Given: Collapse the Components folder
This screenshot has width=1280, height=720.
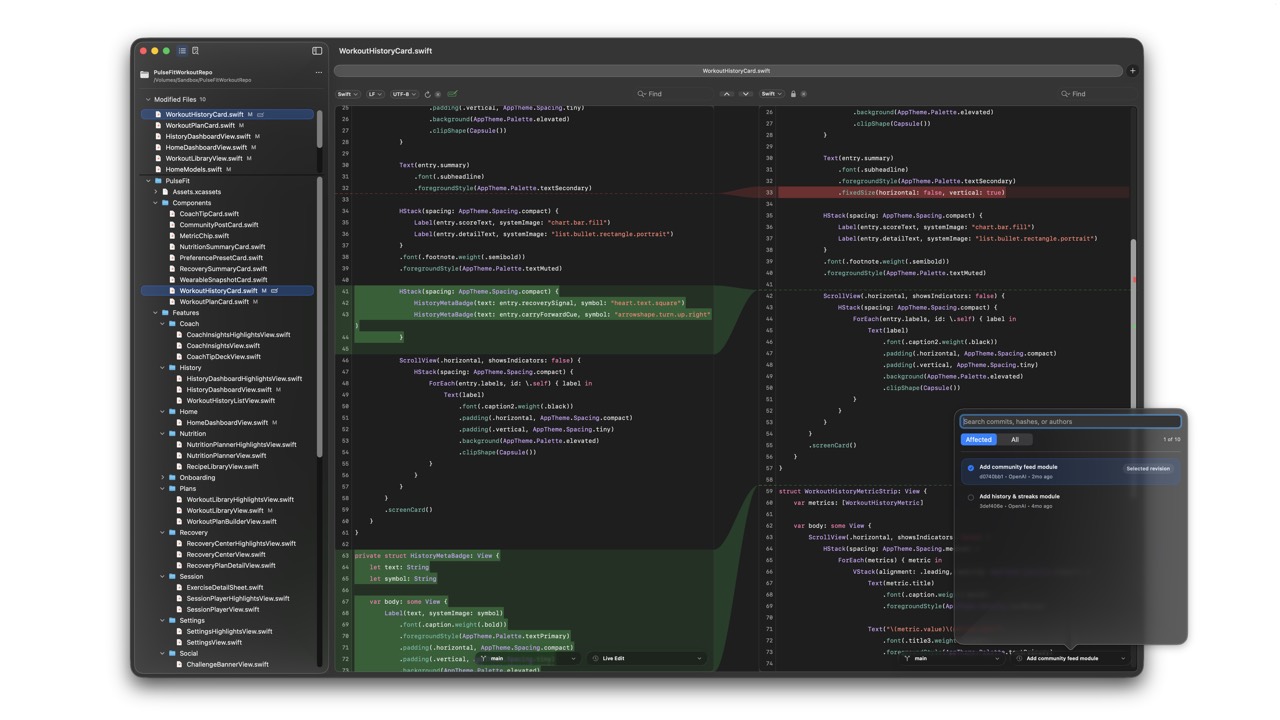Looking at the screenshot, I should pyautogui.click(x=156, y=203).
